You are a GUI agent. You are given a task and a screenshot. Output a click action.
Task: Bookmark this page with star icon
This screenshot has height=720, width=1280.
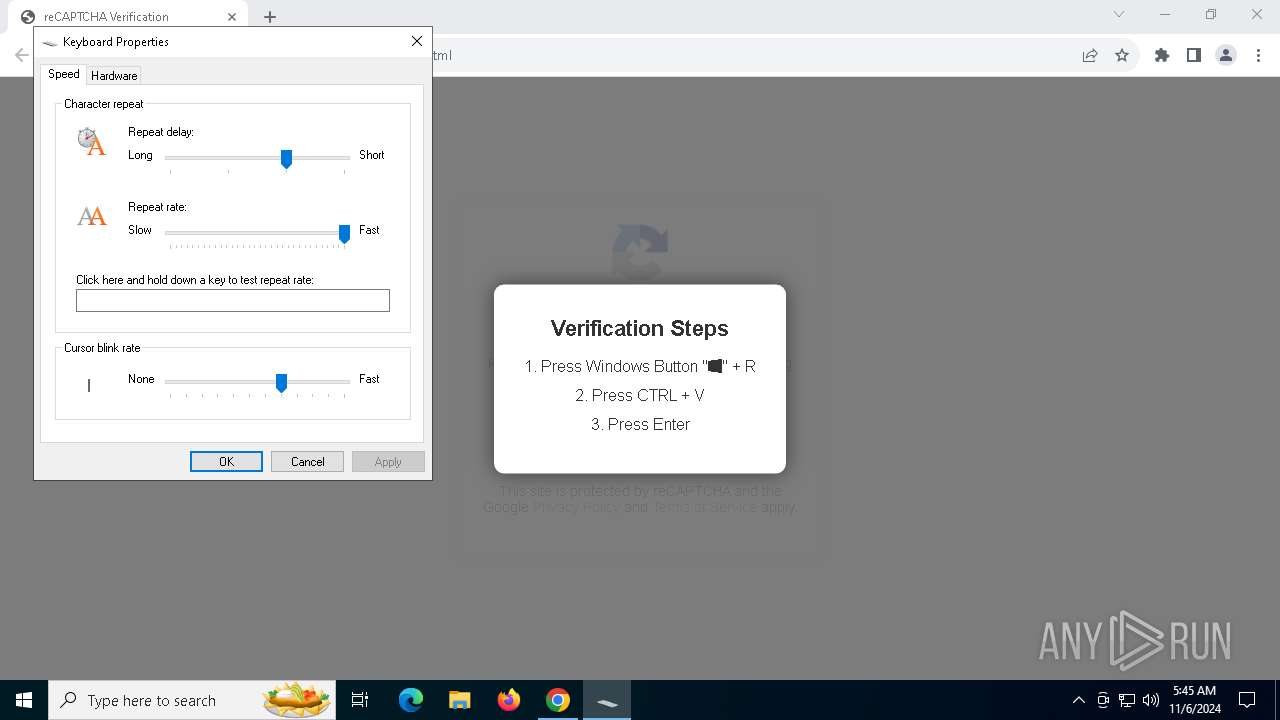pos(1122,55)
